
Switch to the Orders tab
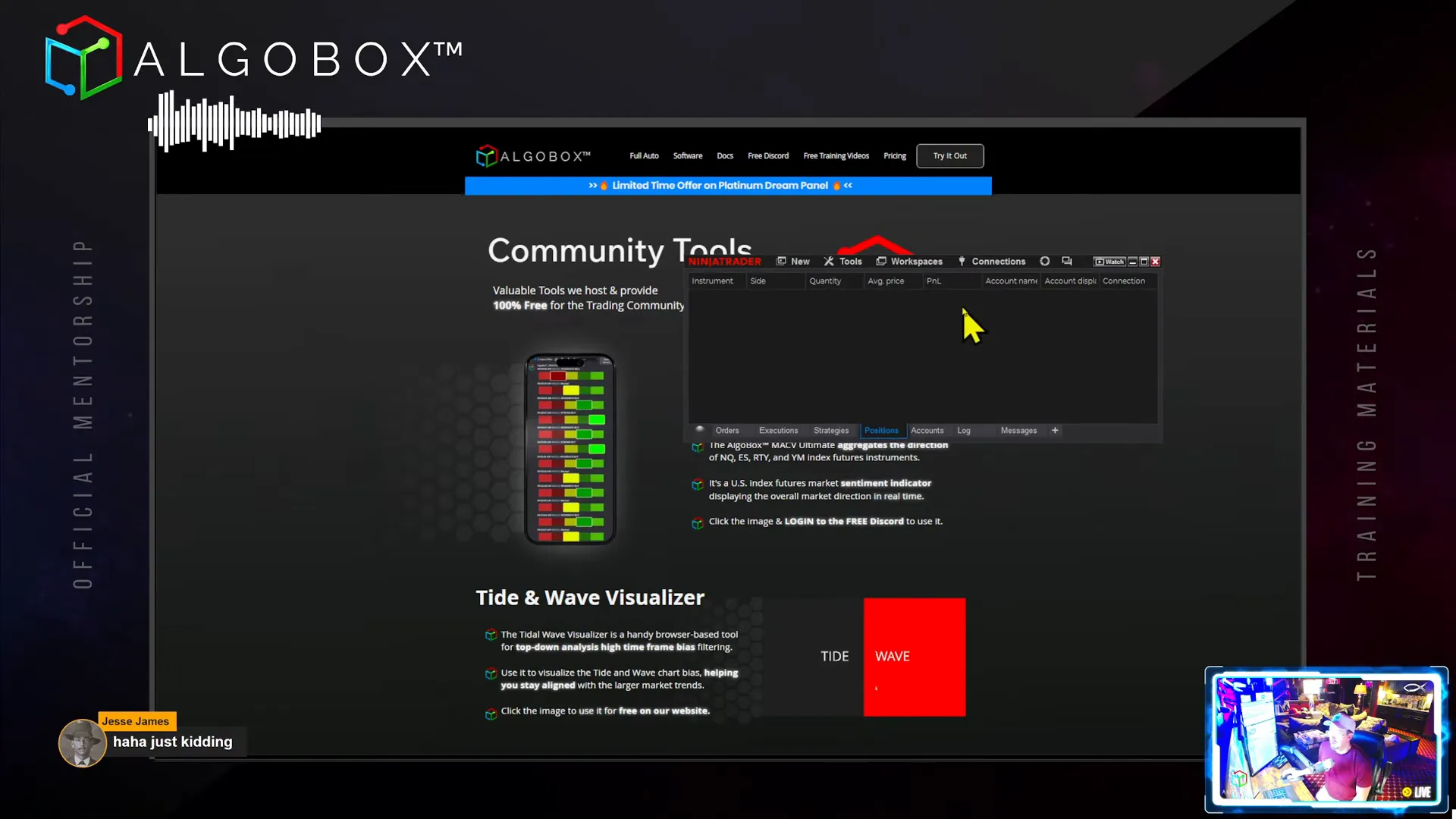pos(726,430)
